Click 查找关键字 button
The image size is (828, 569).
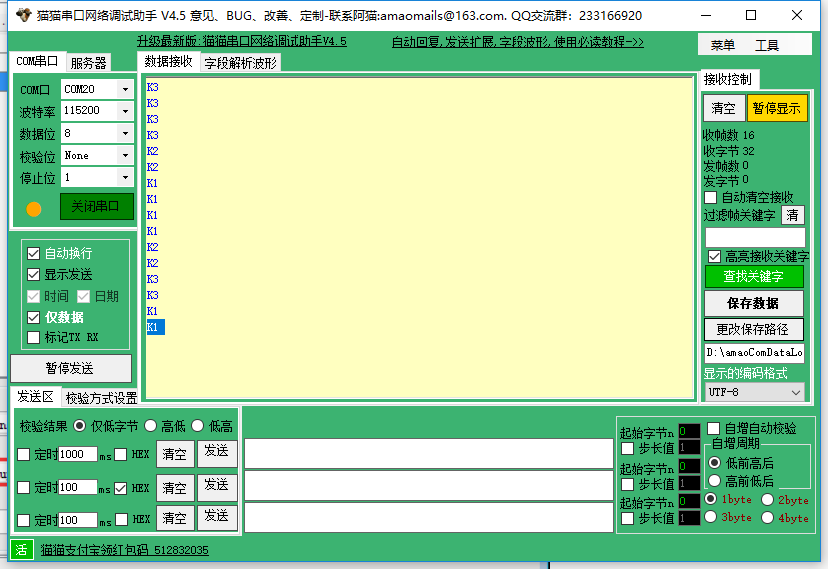pos(754,276)
